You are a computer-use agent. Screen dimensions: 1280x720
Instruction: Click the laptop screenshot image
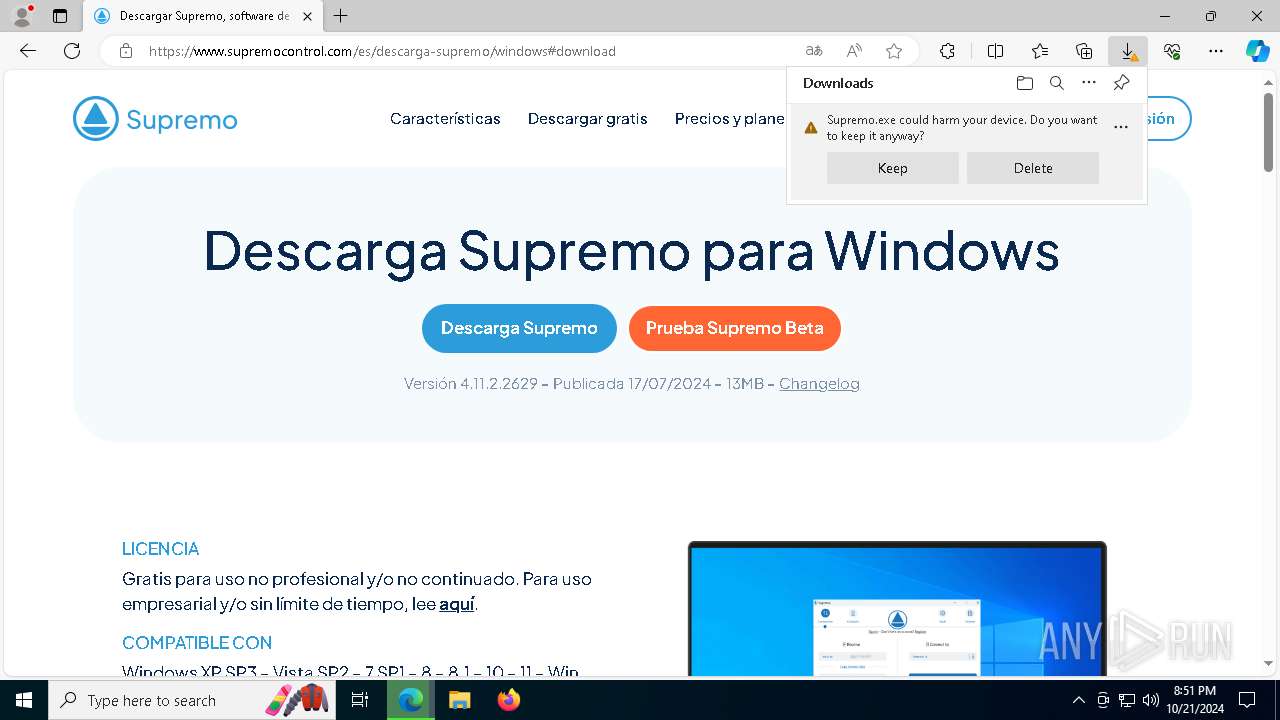coord(897,608)
